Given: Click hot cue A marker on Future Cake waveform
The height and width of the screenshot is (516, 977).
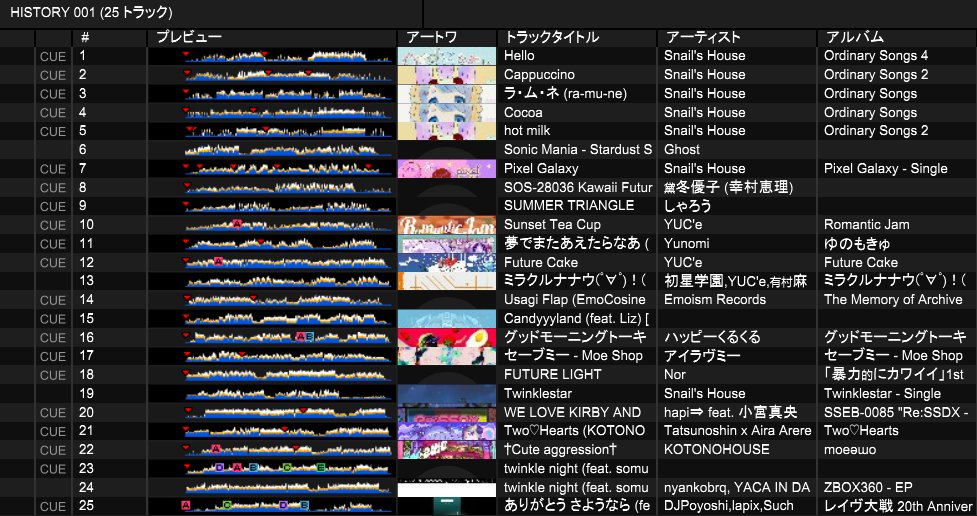Looking at the screenshot, I should pyautogui.click(x=217, y=261).
